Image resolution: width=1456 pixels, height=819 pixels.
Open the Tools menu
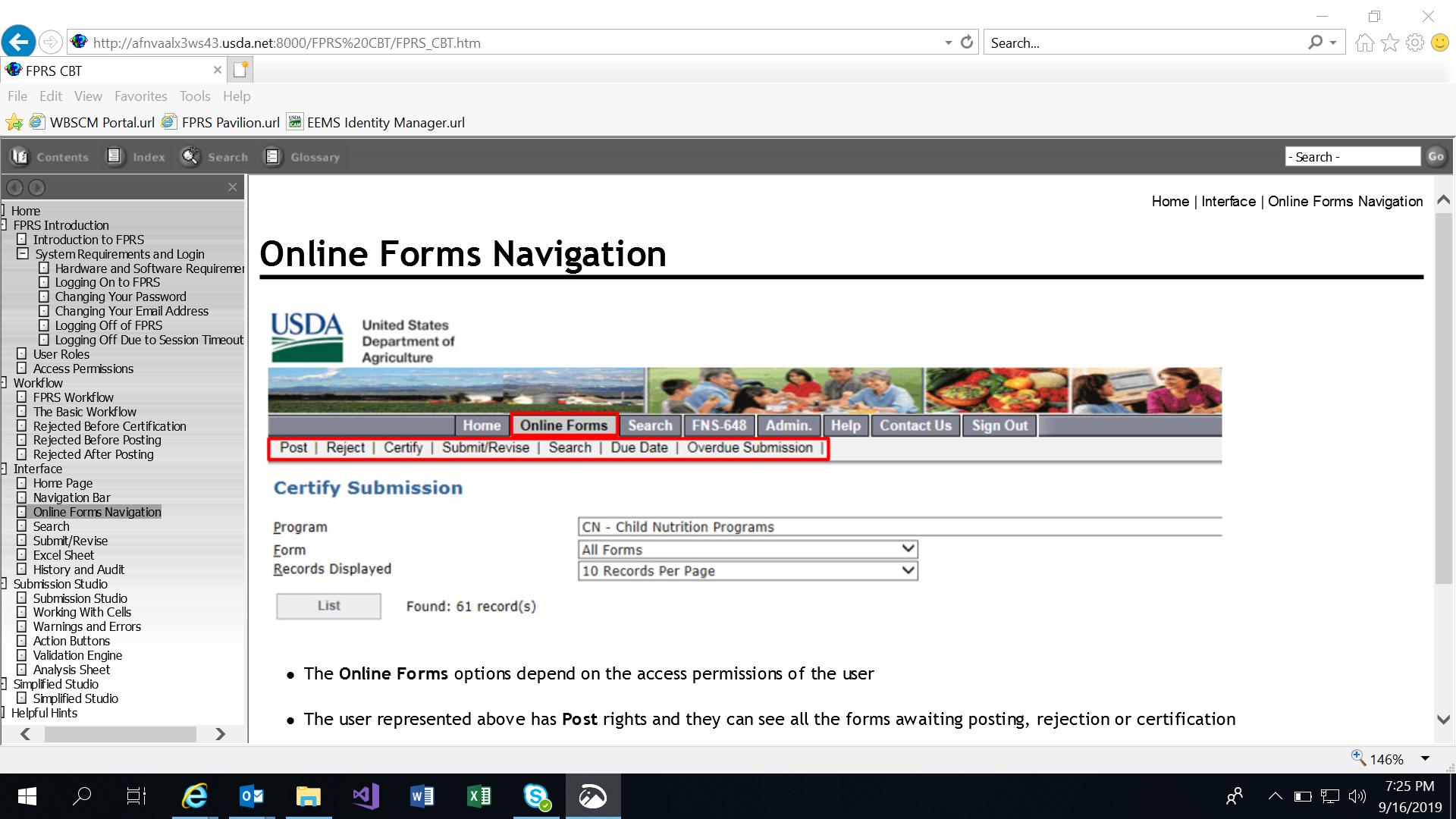(x=194, y=96)
